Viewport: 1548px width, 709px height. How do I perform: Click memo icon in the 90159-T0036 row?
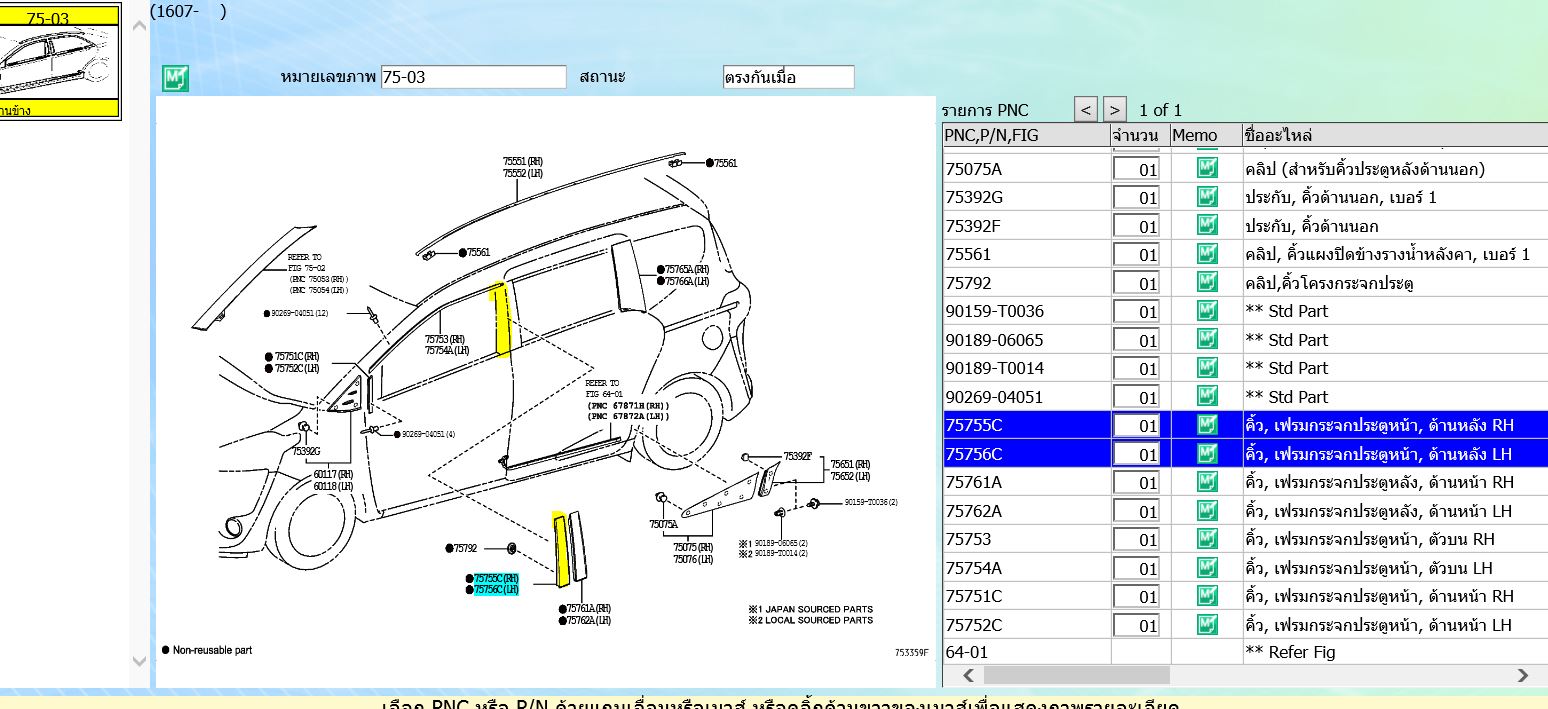pyautogui.click(x=1207, y=311)
